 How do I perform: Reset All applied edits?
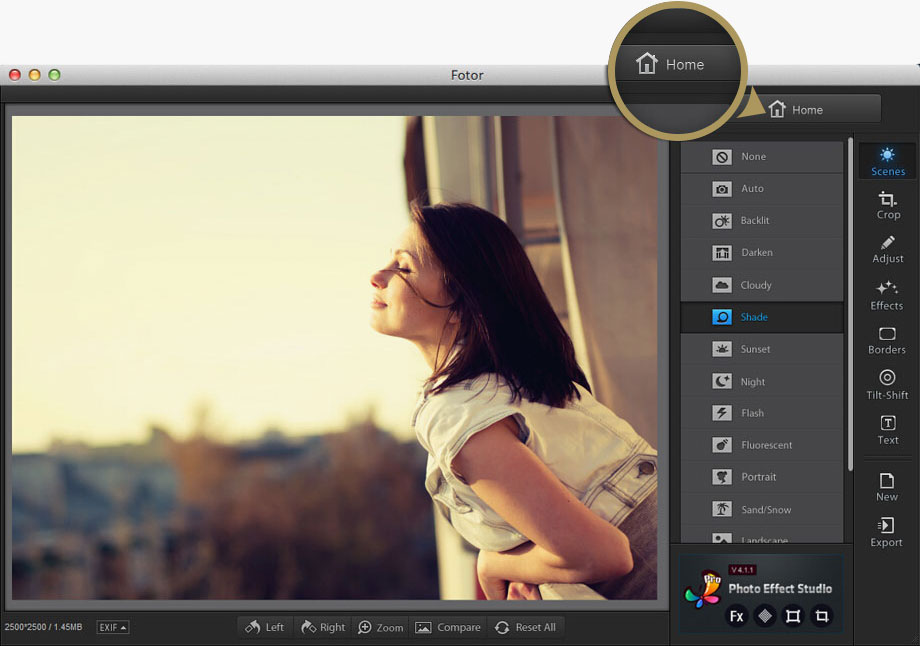tap(527, 627)
